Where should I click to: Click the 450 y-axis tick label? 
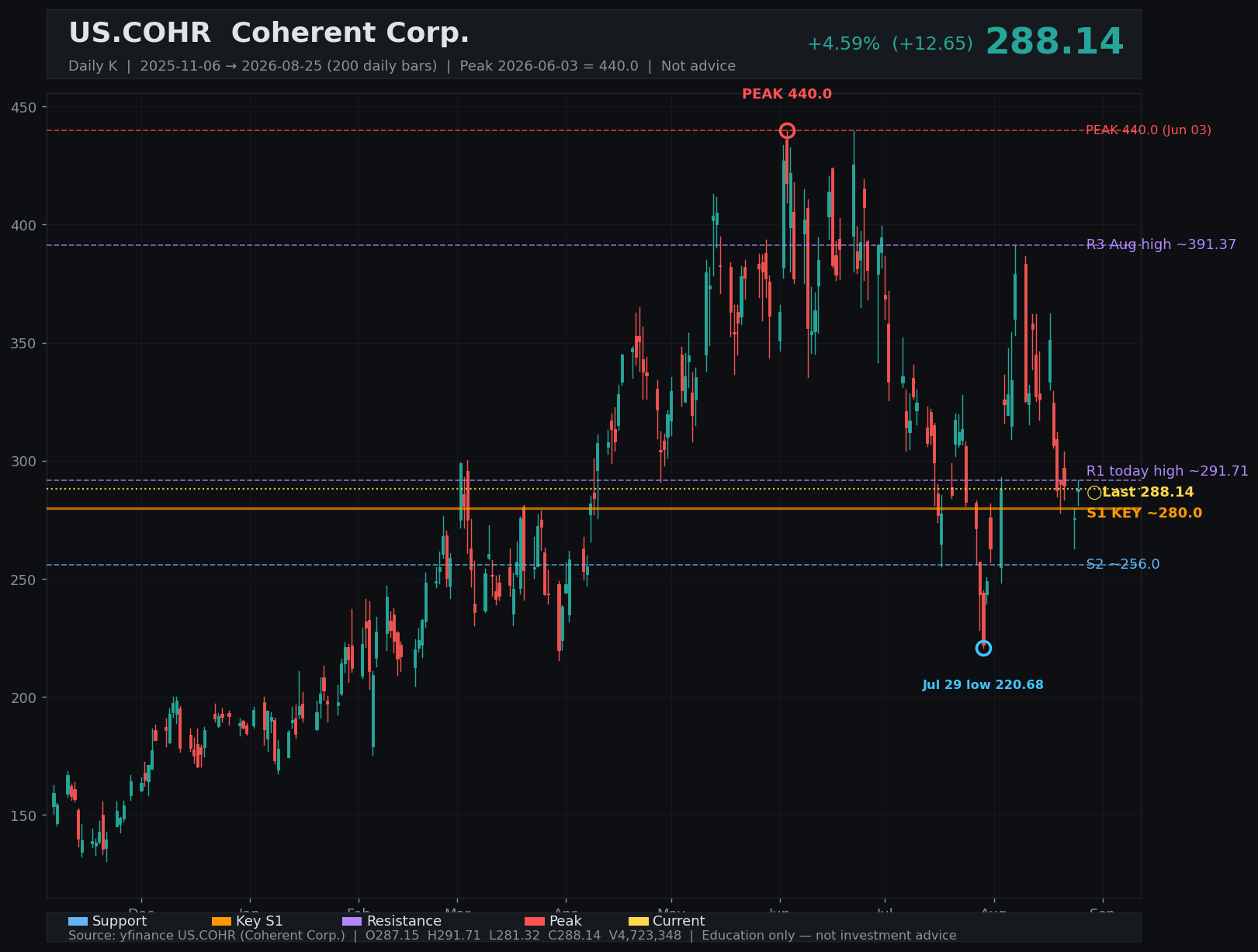(23, 107)
